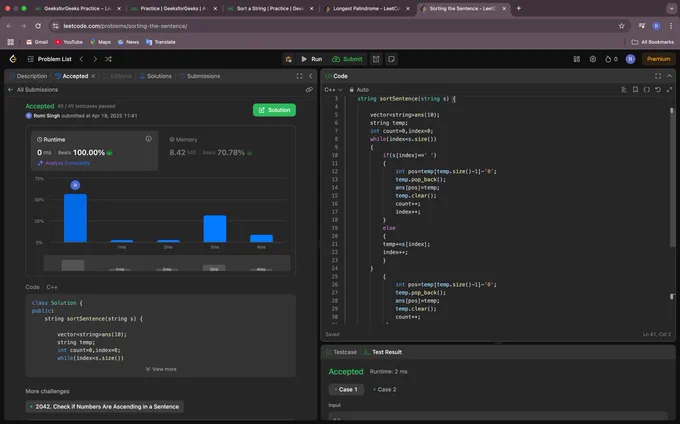Screen dimensions: 680x424
Task: Select the Accepted tab
Action: (72, 76)
